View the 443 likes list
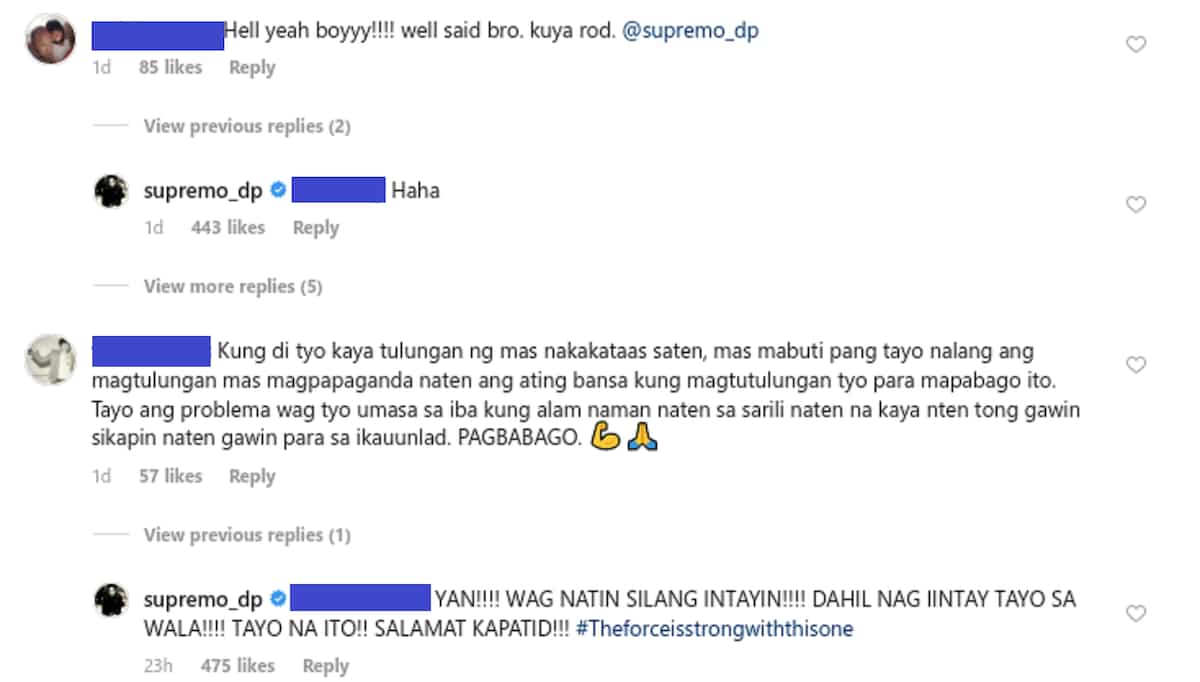Image resolution: width=1200 pixels, height=682 pixels. [x=228, y=228]
